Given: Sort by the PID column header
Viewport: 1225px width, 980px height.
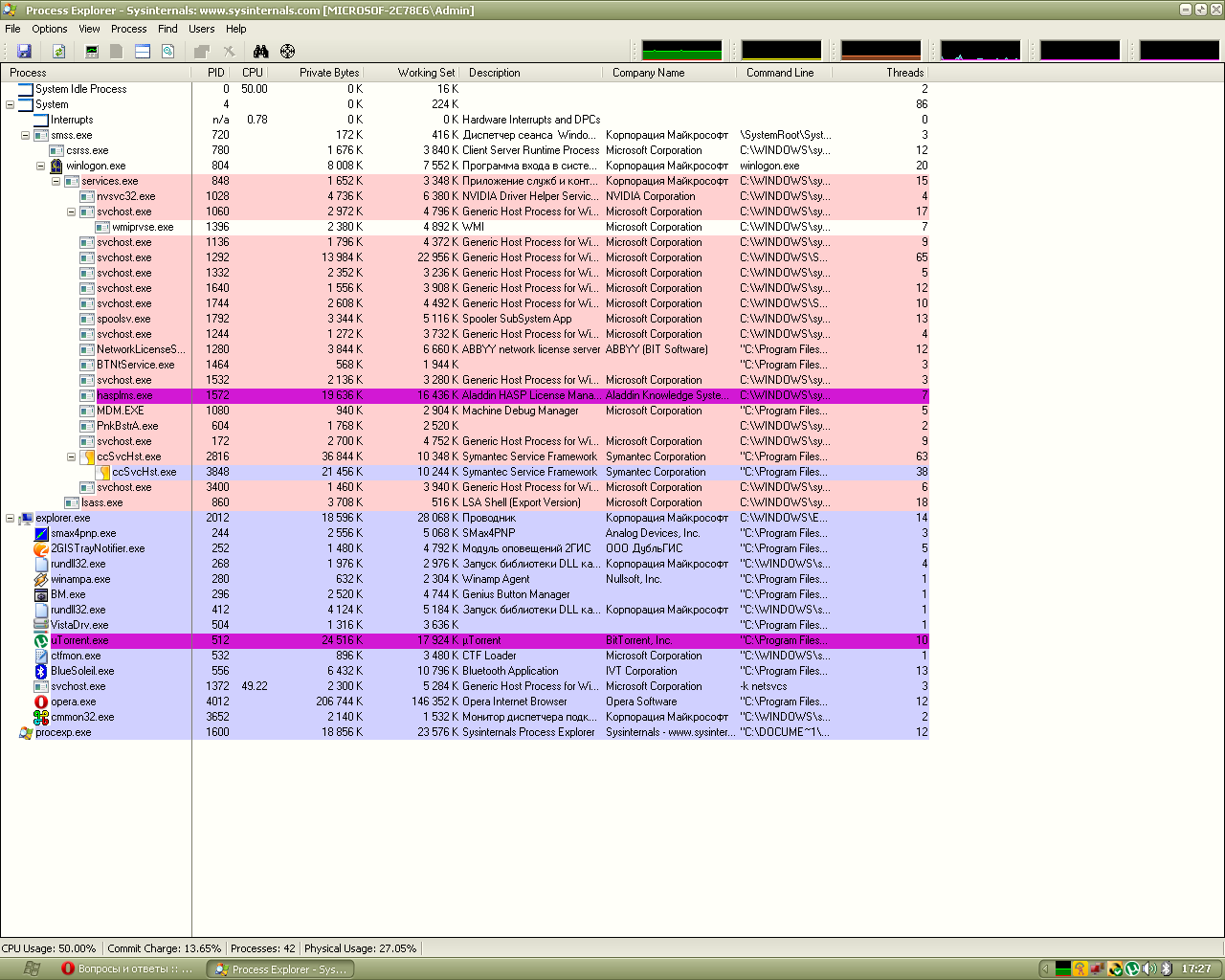Looking at the screenshot, I should click(212, 73).
